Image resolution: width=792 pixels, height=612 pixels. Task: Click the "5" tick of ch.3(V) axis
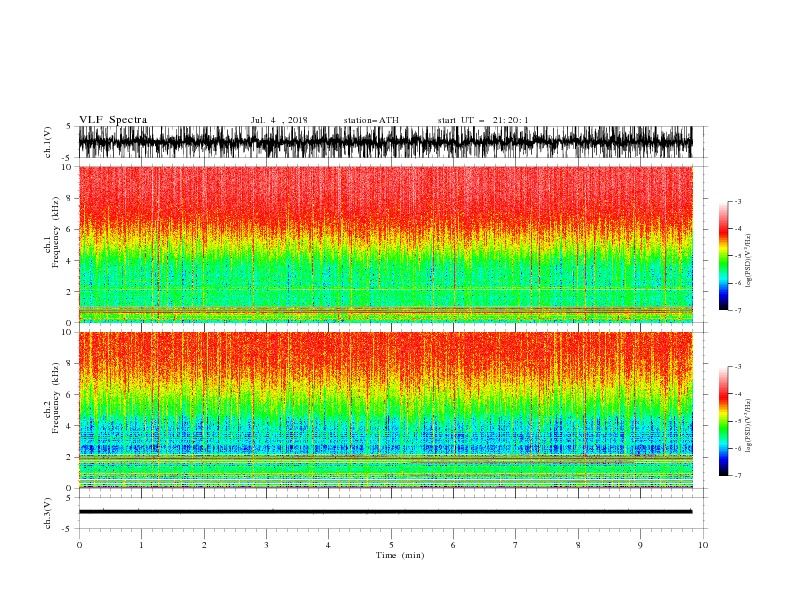click(x=68, y=498)
